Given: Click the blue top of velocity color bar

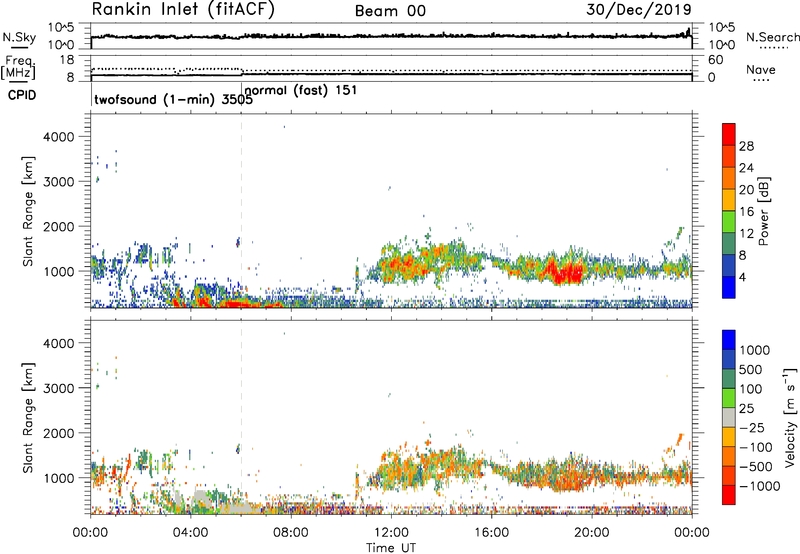Looking at the screenshot, I should pyautogui.click(x=729, y=340).
